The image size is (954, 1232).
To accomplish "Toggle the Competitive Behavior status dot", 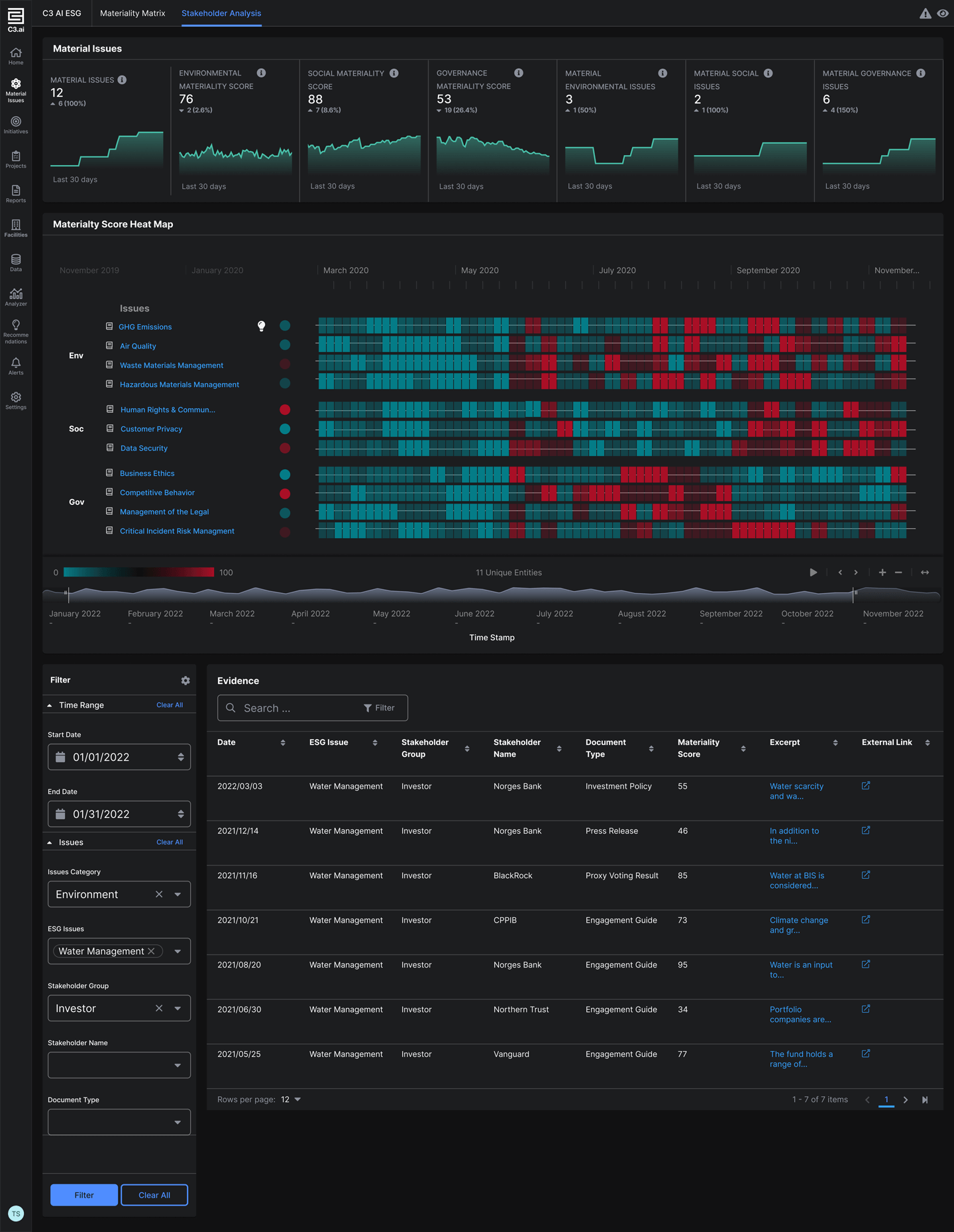I will (x=285, y=494).
